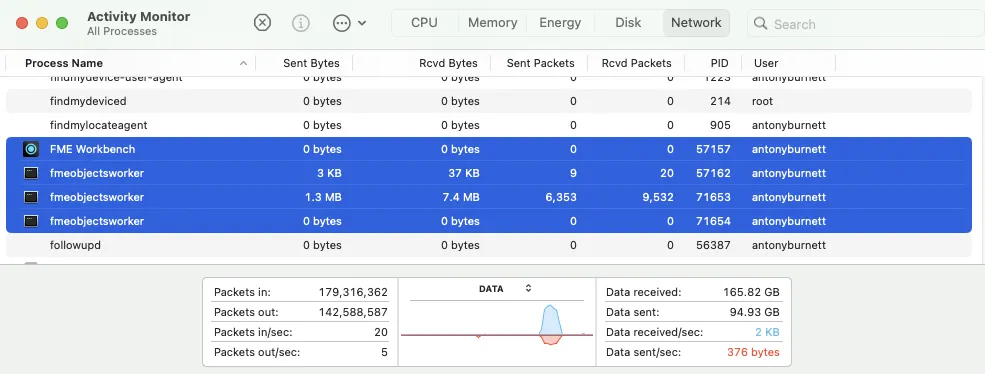The height and width of the screenshot is (374, 985).
Task: Open the process info inspector icon
Action: 301,23
